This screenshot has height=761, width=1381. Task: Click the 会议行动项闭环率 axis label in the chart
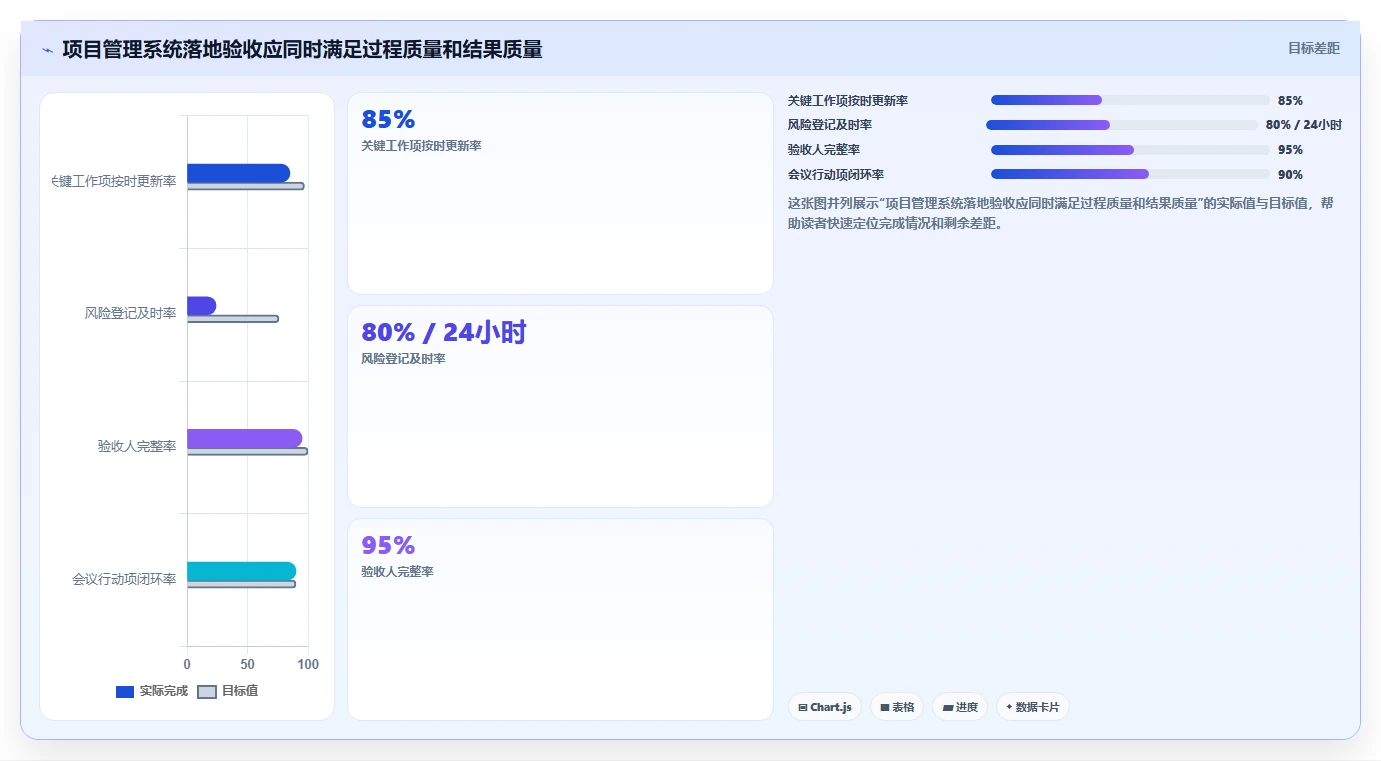(x=124, y=579)
